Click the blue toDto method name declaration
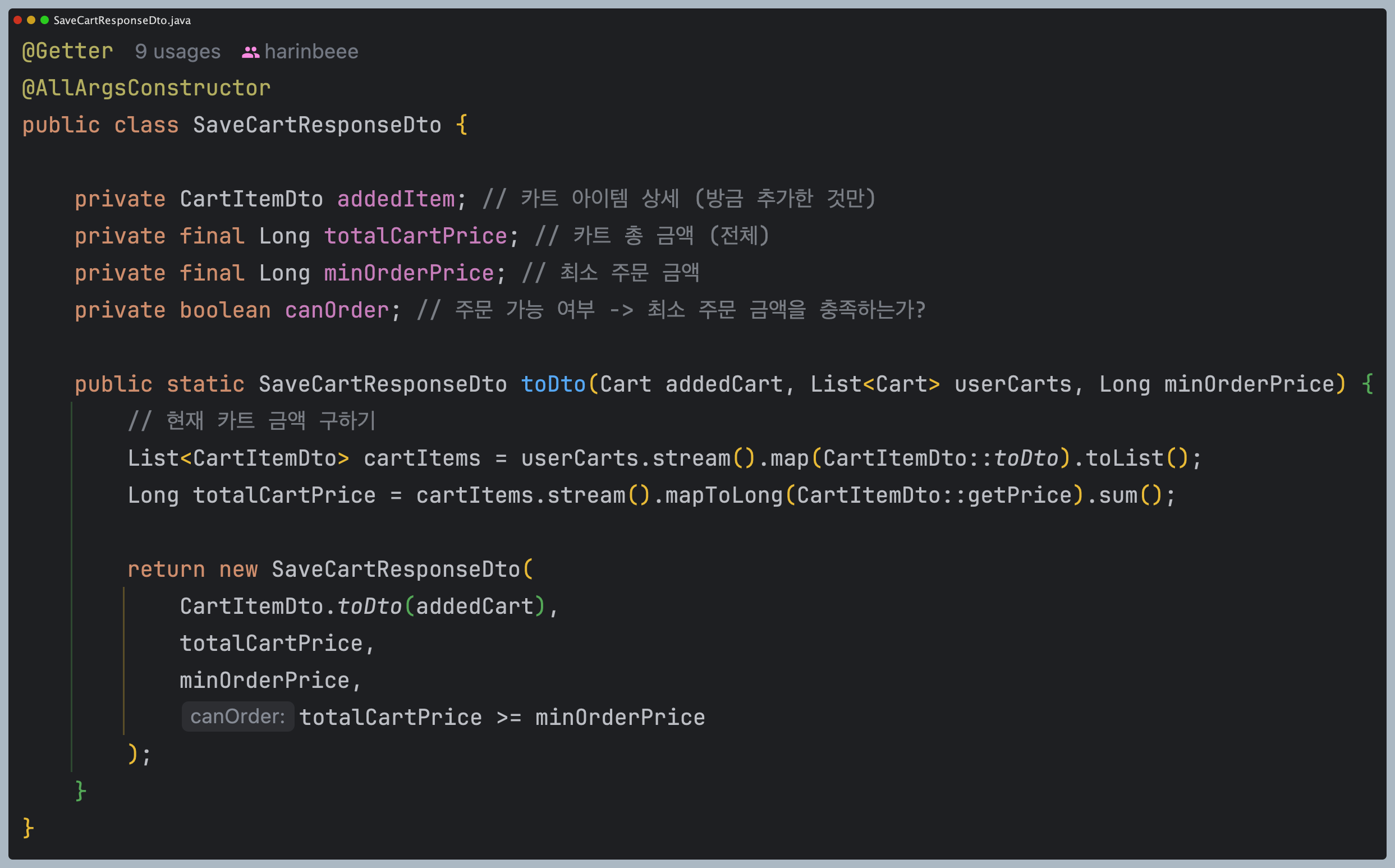The height and width of the screenshot is (868, 1395). pyautogui.click(x=553, y=384)
